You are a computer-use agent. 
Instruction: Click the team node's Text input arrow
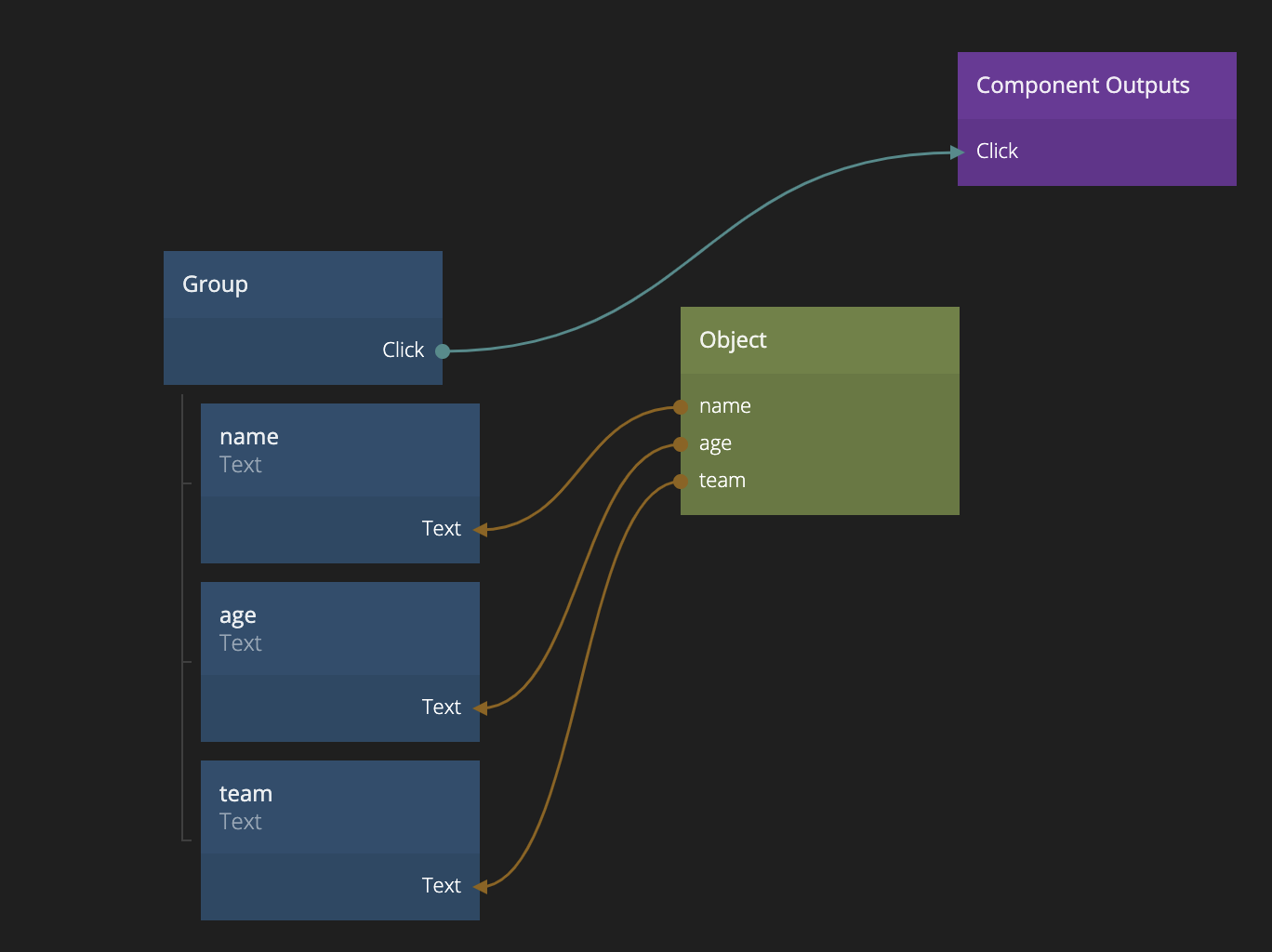tap(480, 887)
